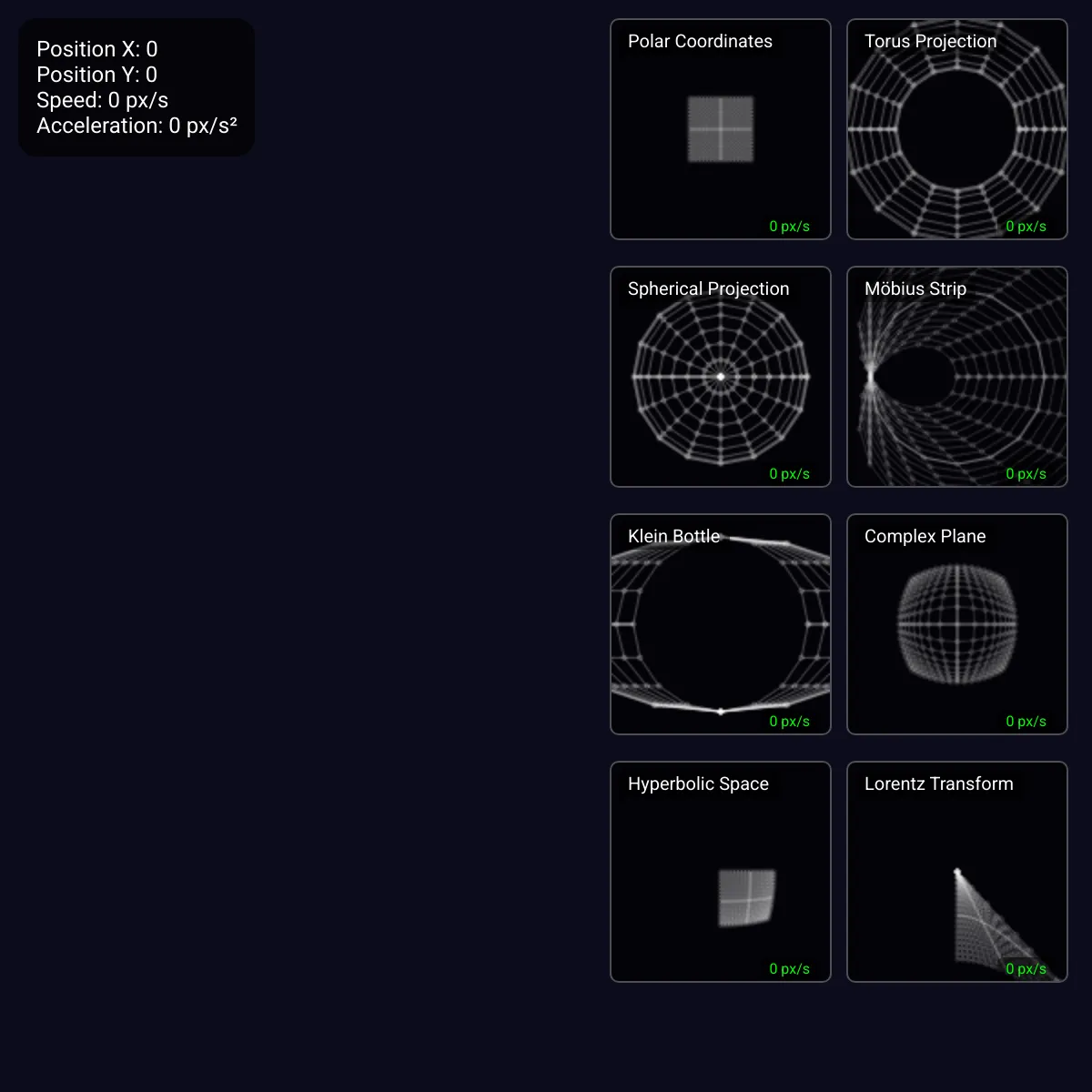Image resolution: width=1092 pixels, height=1092 pixels.
Task: Click the speed readout on Klein Bottle panel
Action: click(x=788, y=720)
